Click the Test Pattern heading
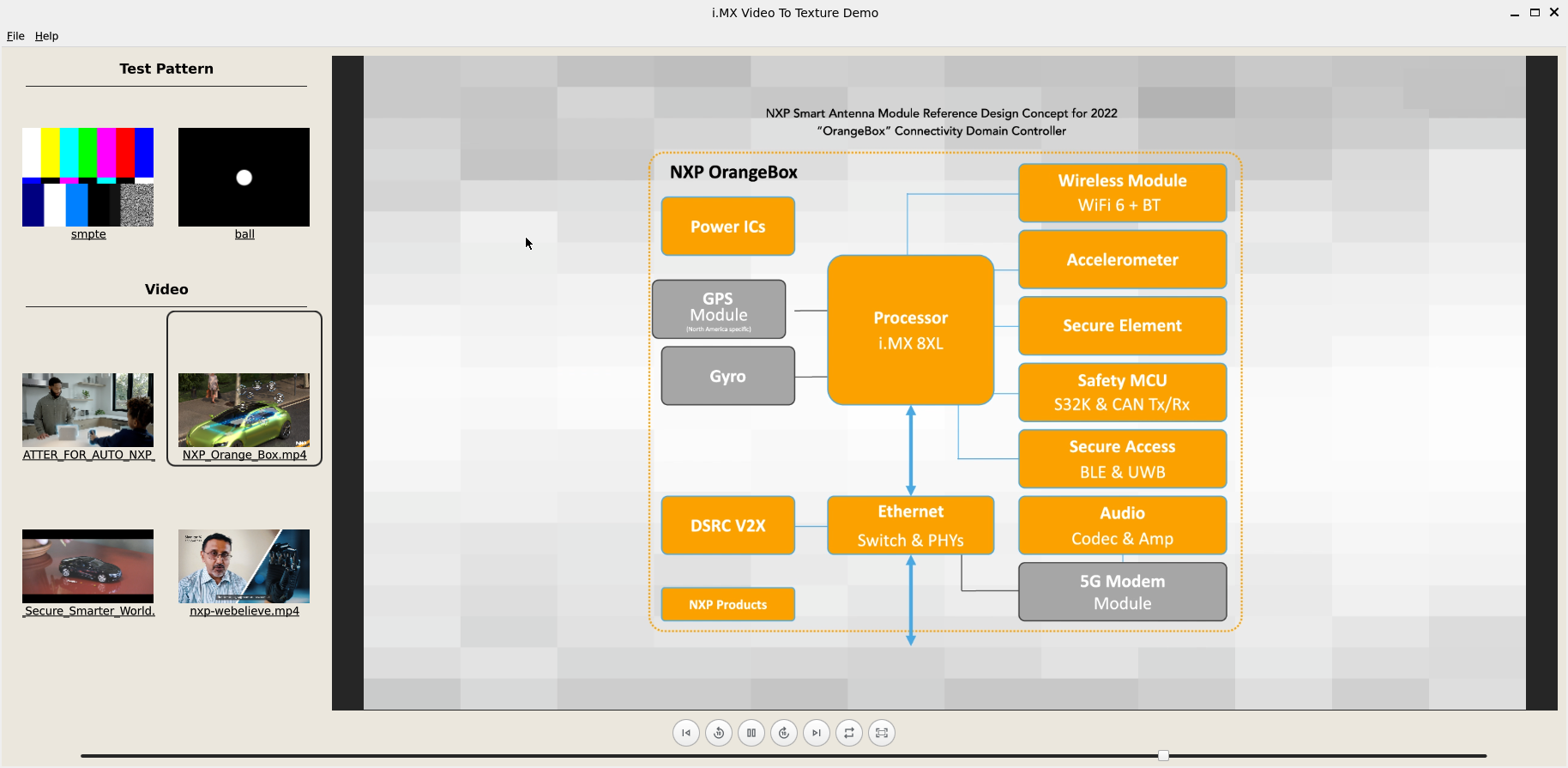Image resolution: width=1568 pixels, height=768 pixels. coord(166,69)
